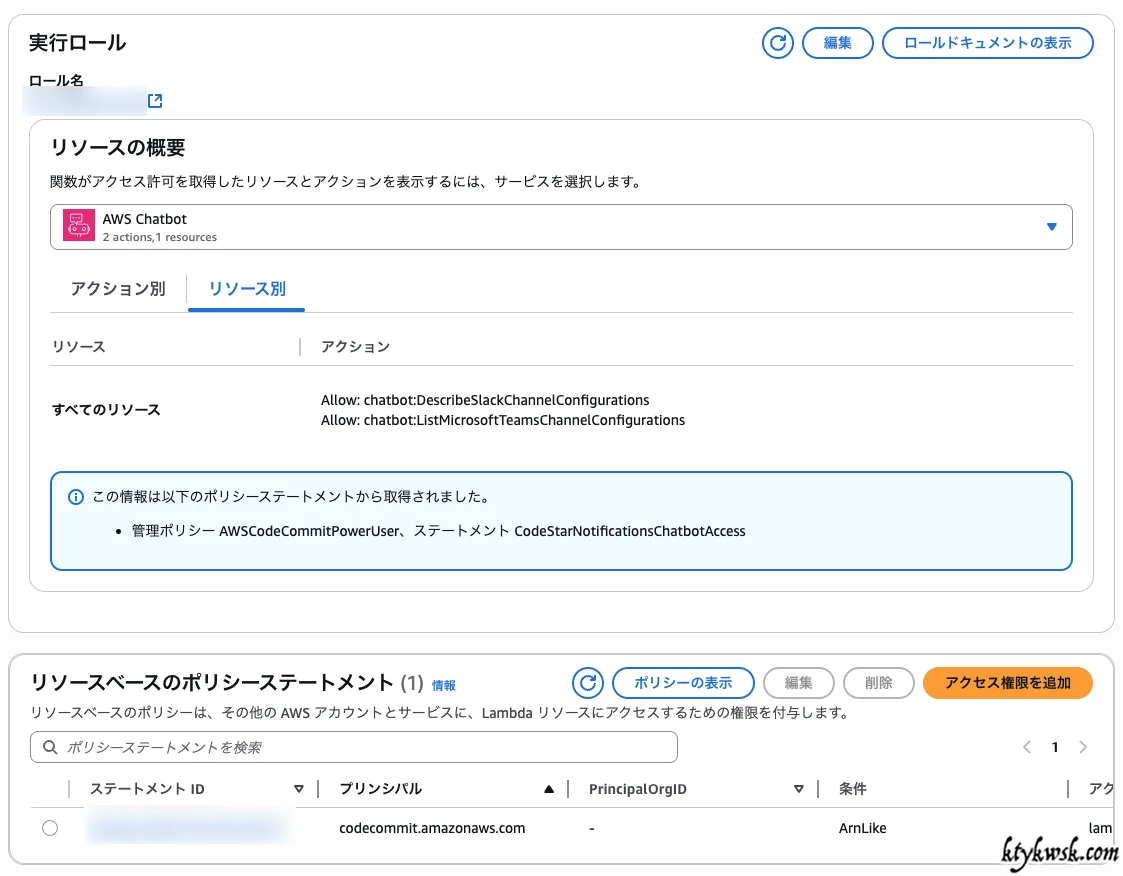
Task: Click info icon in policy statement notice
Action: 75,496
